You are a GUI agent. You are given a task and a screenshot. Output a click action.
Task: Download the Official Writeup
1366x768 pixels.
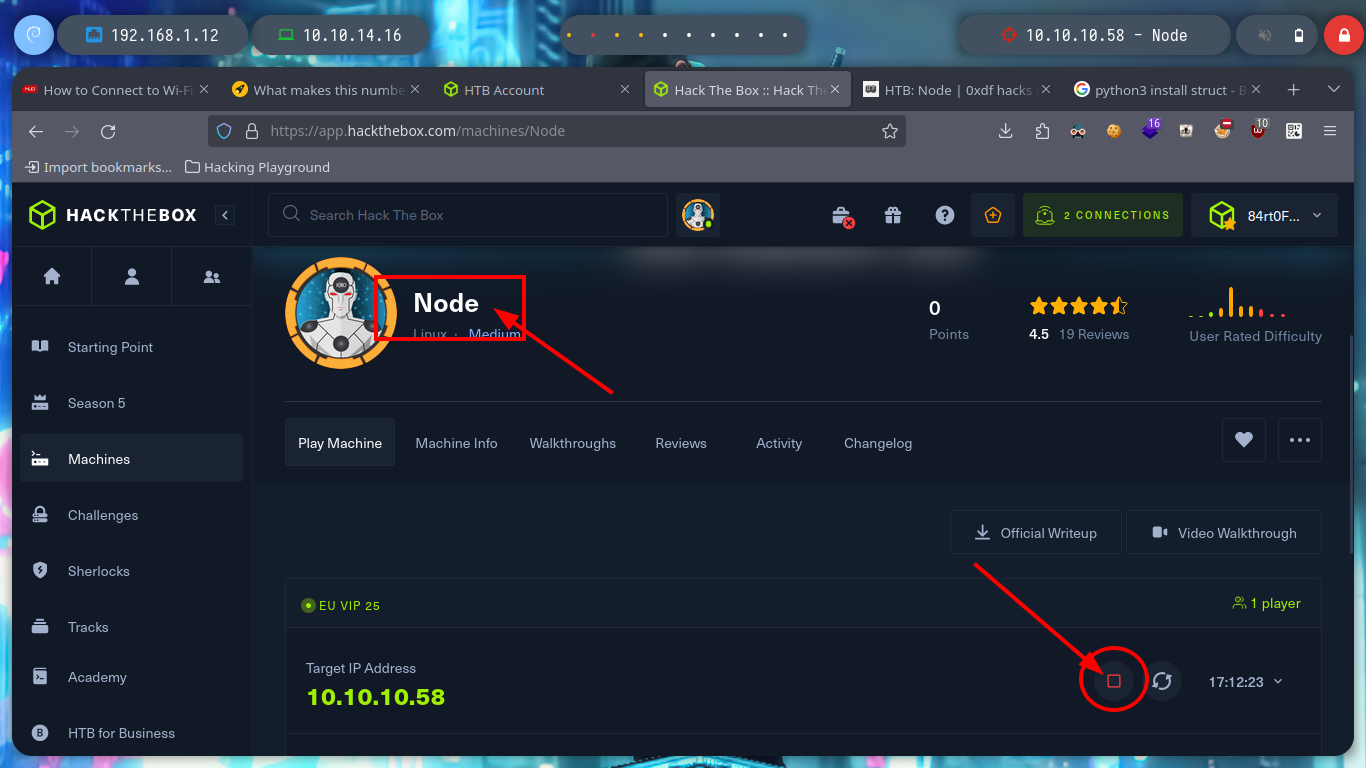(1036, 533)
